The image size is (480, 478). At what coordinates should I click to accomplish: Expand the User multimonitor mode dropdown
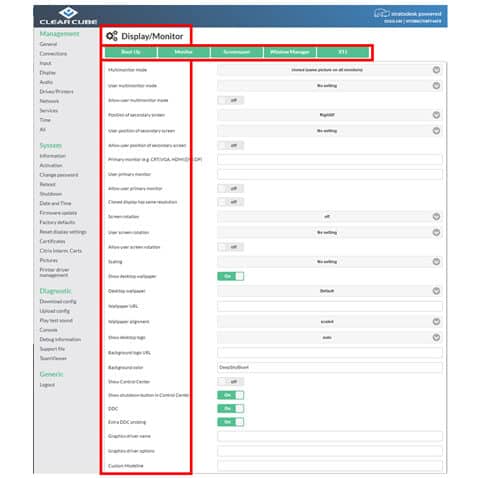pyautogui.click(x=330, y=86)
